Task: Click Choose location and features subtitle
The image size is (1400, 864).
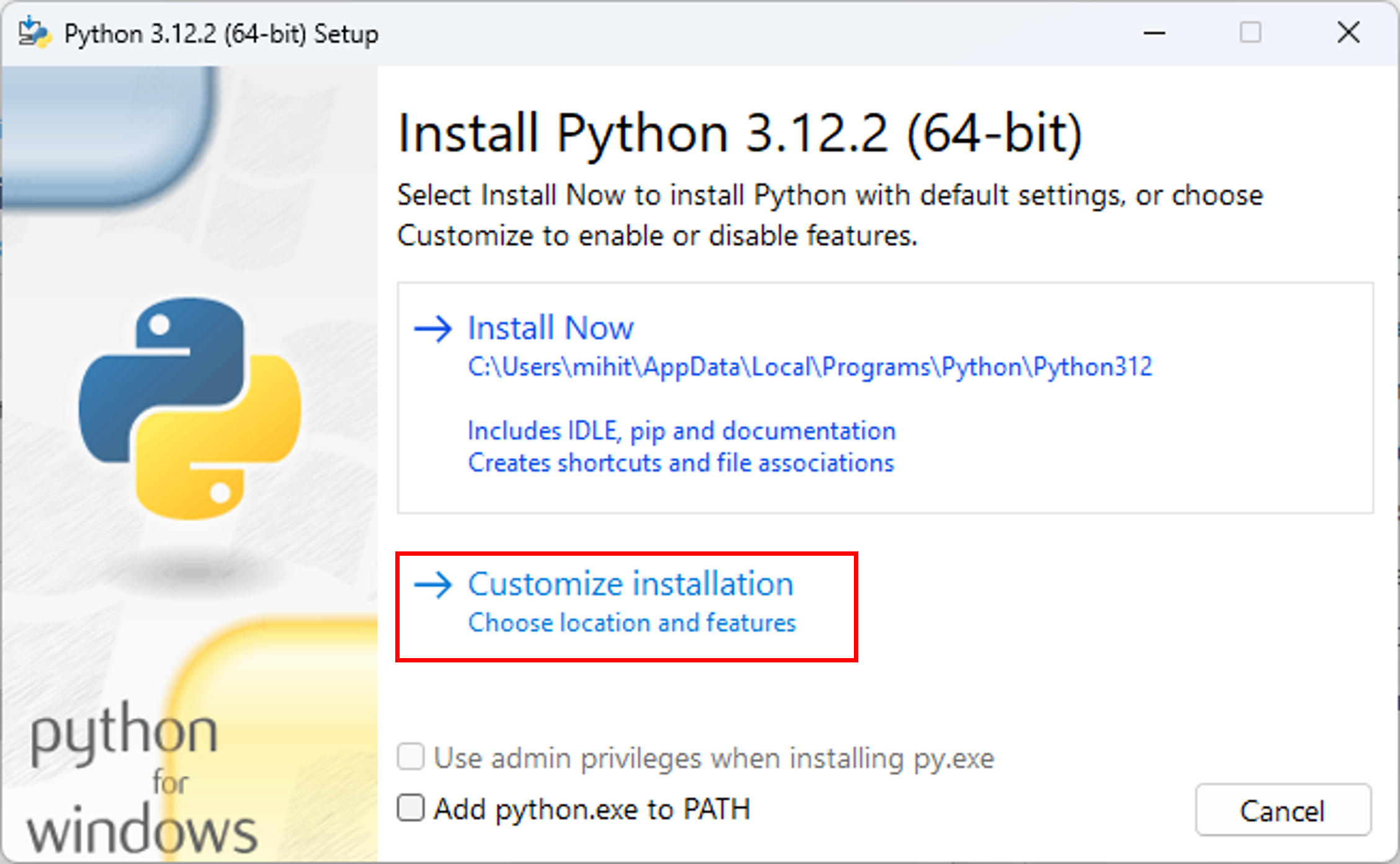Action: tap(631, 623)
